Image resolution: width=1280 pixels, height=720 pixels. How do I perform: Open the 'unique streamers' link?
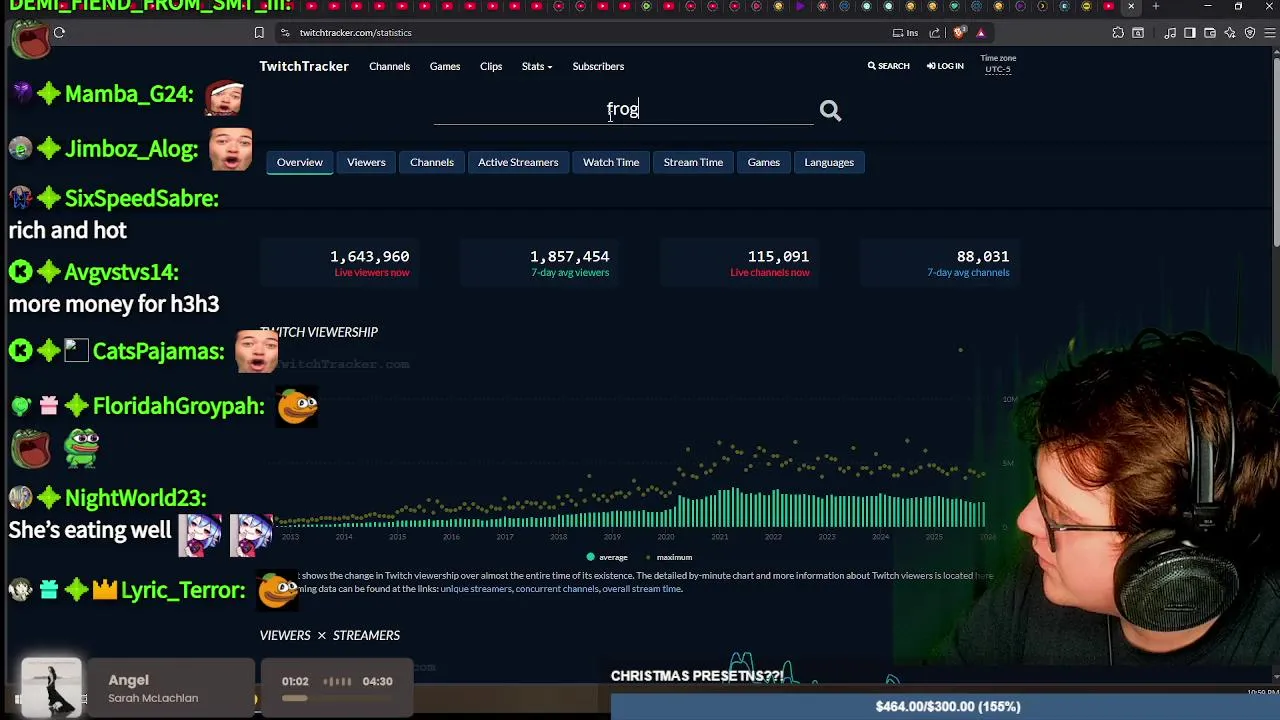[x=476, y=589]
